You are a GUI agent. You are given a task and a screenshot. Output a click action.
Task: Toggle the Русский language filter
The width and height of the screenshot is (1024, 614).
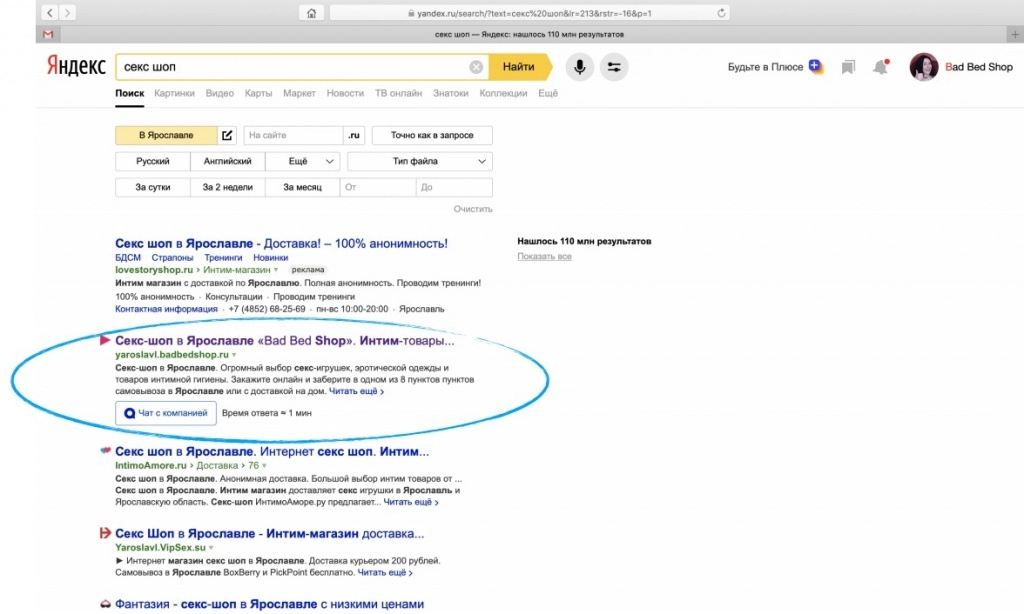click(x=153, y=161)
